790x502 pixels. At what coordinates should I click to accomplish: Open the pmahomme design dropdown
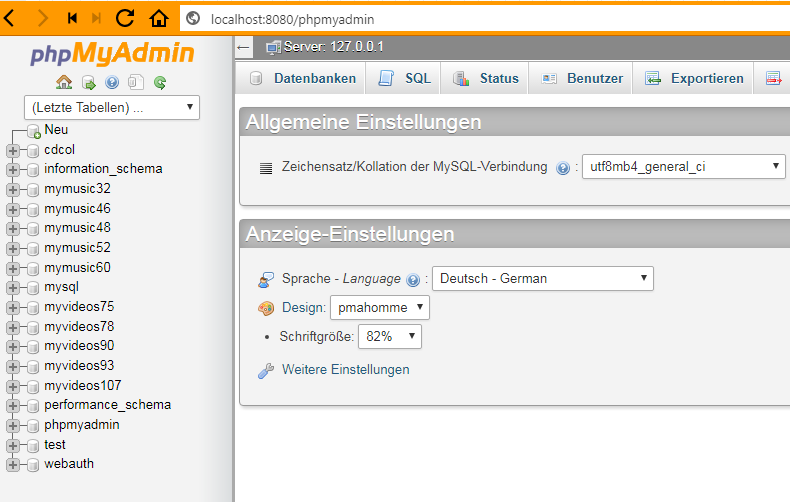[380, 307]
